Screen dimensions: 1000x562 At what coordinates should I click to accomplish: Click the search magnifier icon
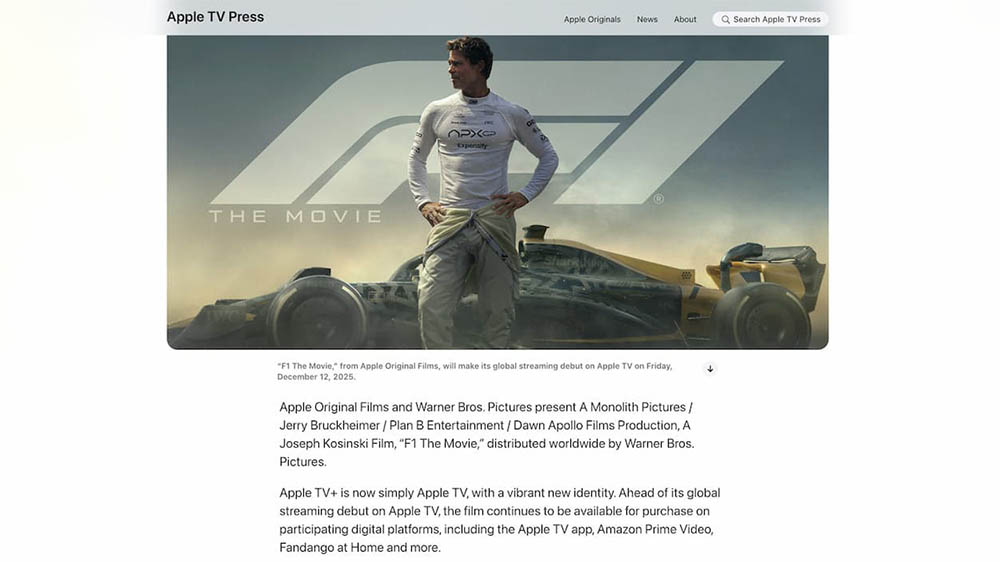click(x=725, y=20)
